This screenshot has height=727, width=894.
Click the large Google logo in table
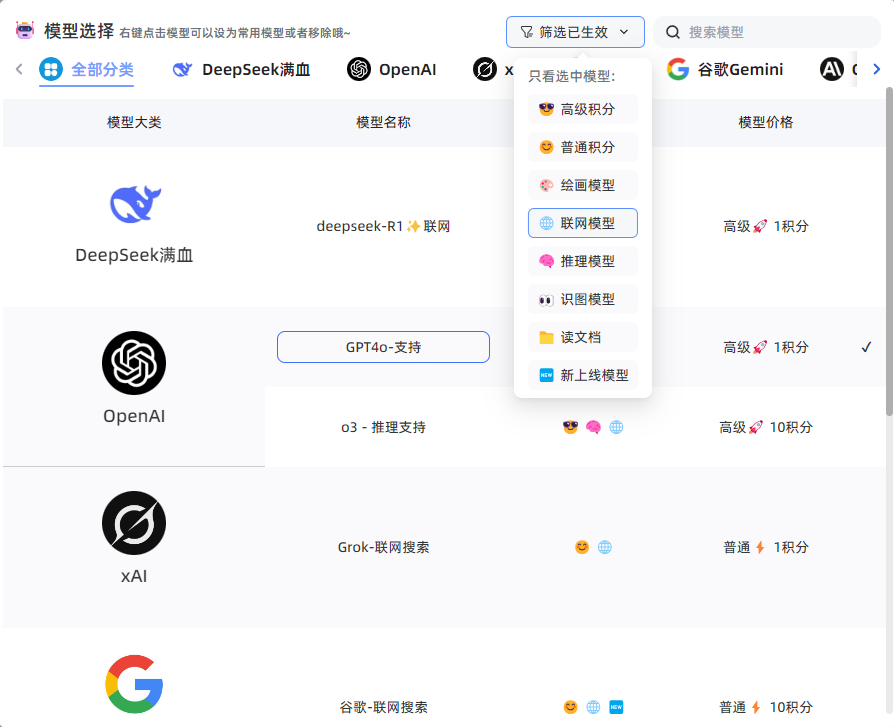[135, 684]
